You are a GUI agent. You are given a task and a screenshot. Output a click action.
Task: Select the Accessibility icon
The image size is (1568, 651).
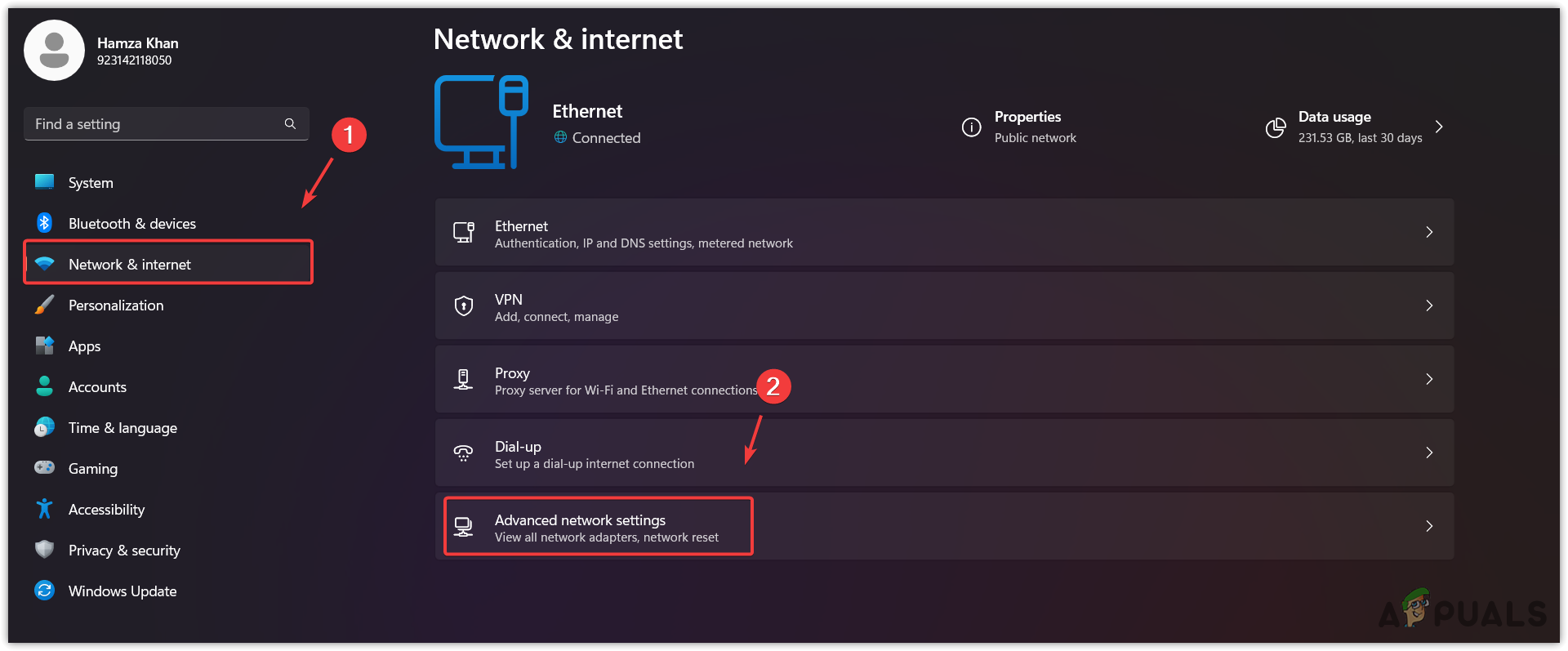pos(43,508)
